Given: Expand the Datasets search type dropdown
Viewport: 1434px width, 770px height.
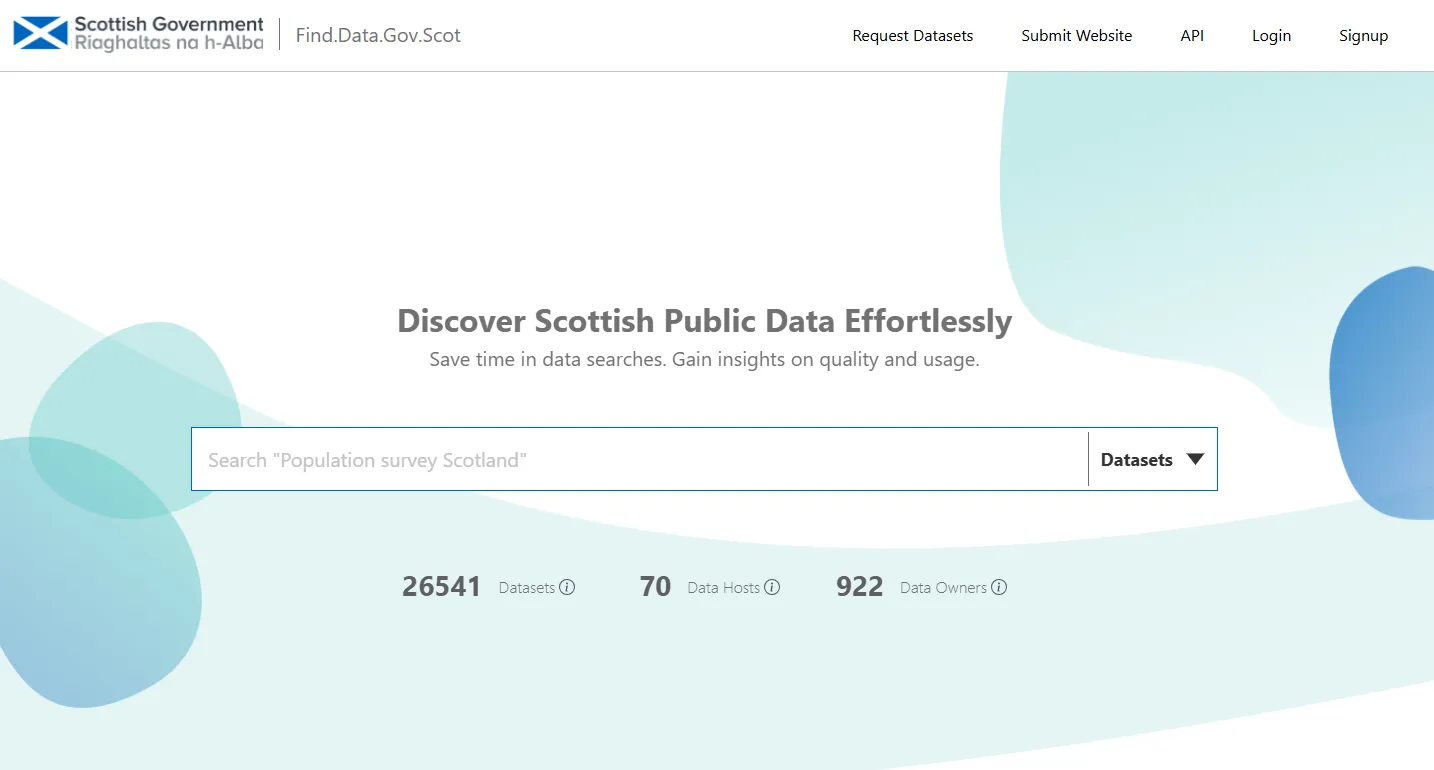Looking at the screenshot, I should coord(1153,460).
